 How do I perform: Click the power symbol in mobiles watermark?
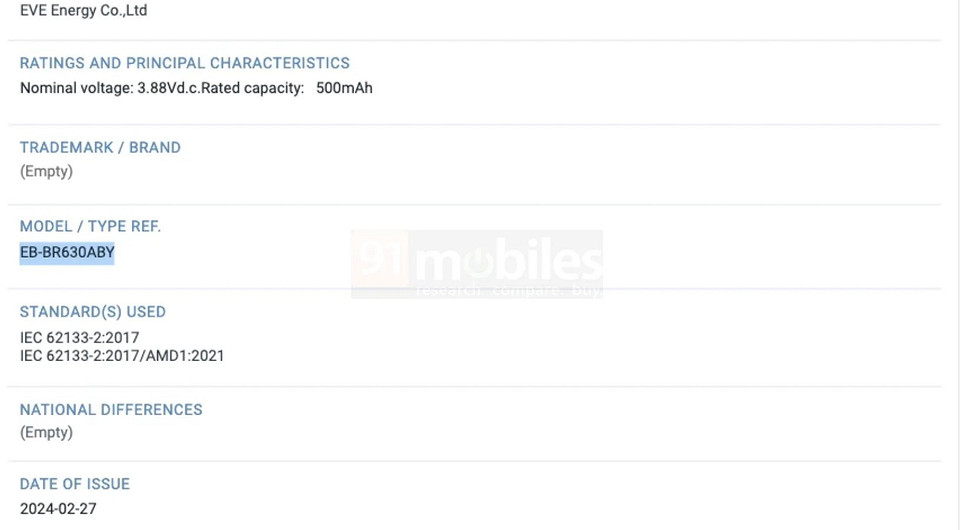pyautogui.click(x=482, y=262)
